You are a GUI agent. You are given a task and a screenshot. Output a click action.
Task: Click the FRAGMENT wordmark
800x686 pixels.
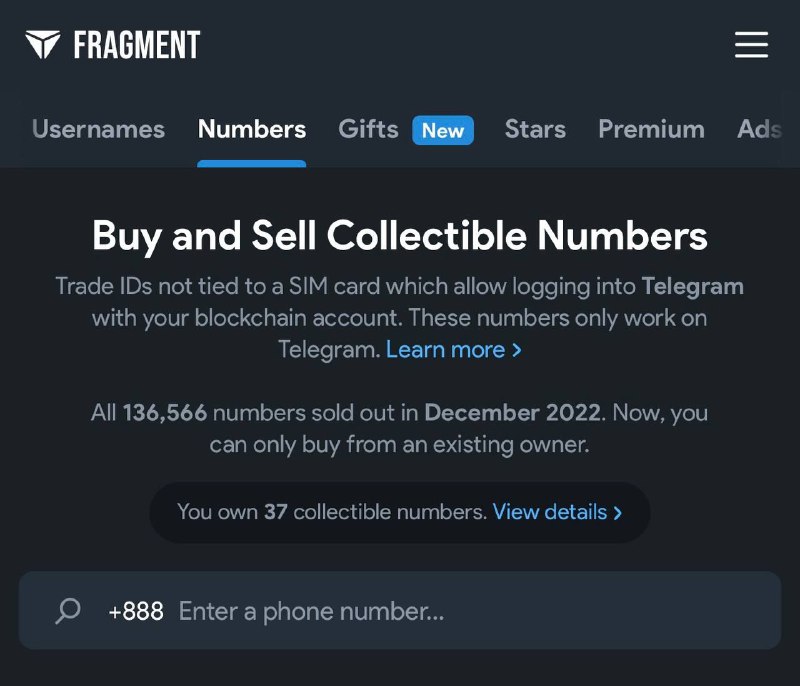137,45
